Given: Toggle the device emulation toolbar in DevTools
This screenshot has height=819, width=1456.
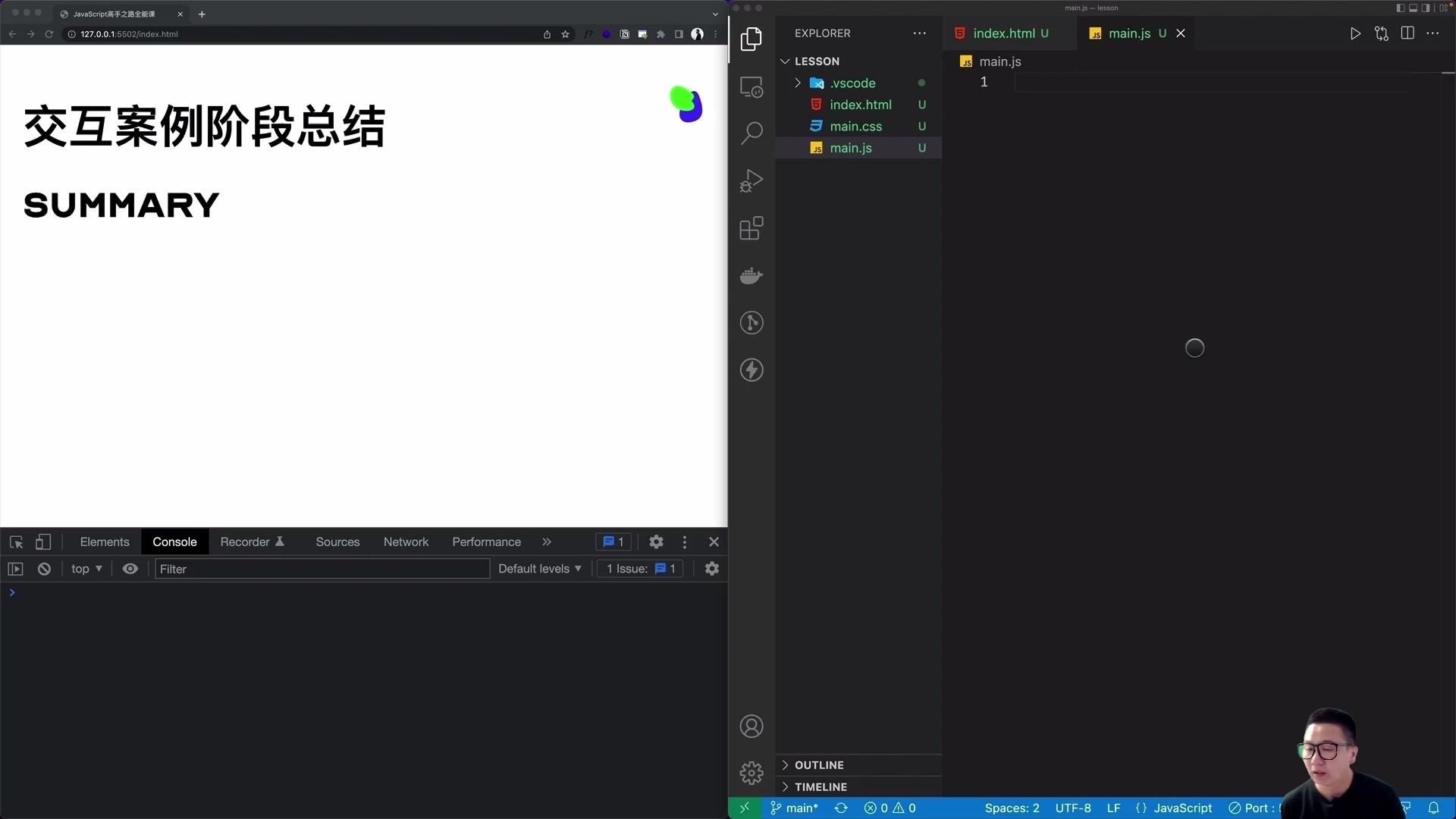Looking at the screenshot, I should click(x=43, y=541).
